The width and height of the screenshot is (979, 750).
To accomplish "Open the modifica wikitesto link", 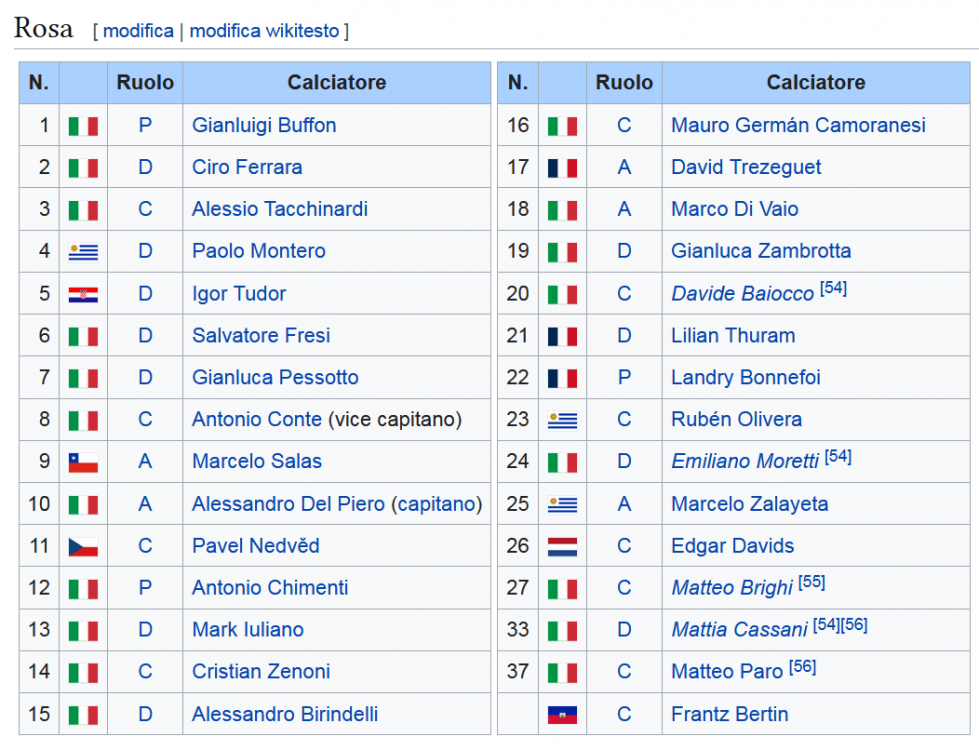I will 264,31.
